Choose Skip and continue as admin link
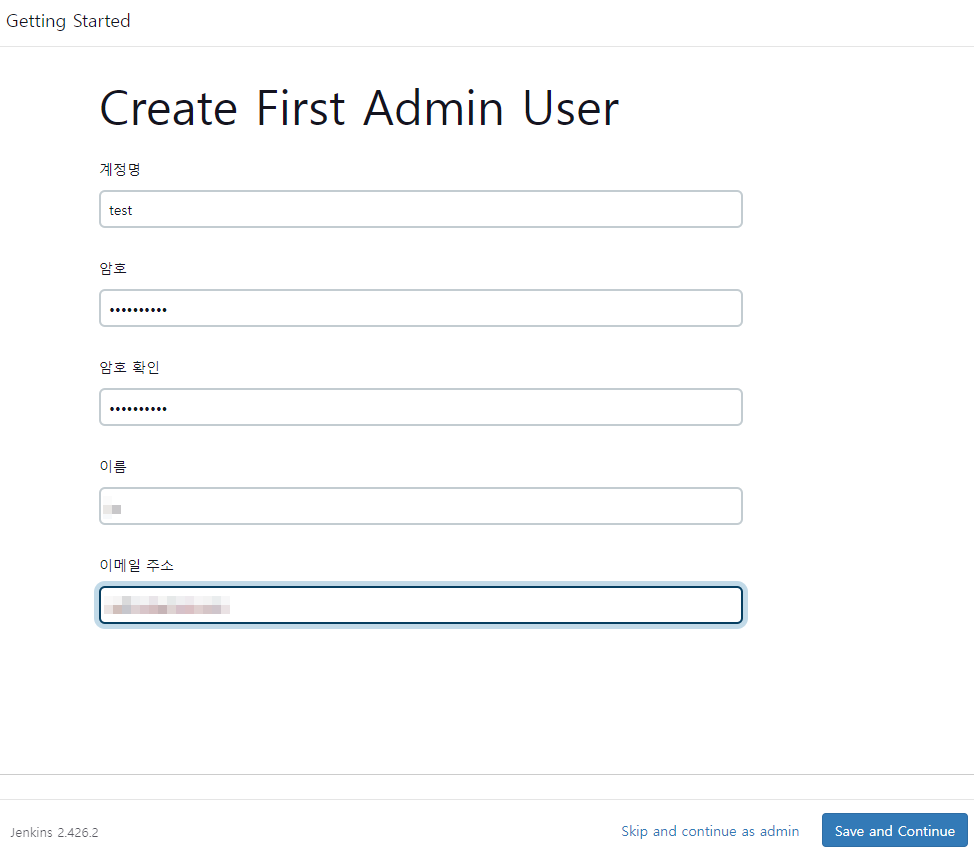Screen dimensions: 974x854 pyautogui.click(x=710, y=831)
